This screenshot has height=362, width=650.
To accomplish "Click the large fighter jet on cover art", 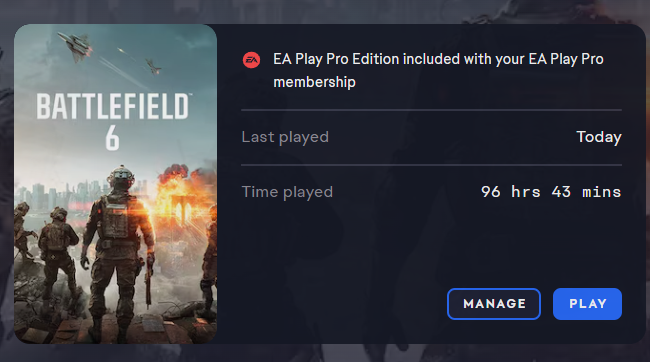I will pyautogui.click(x=75, y=46).
